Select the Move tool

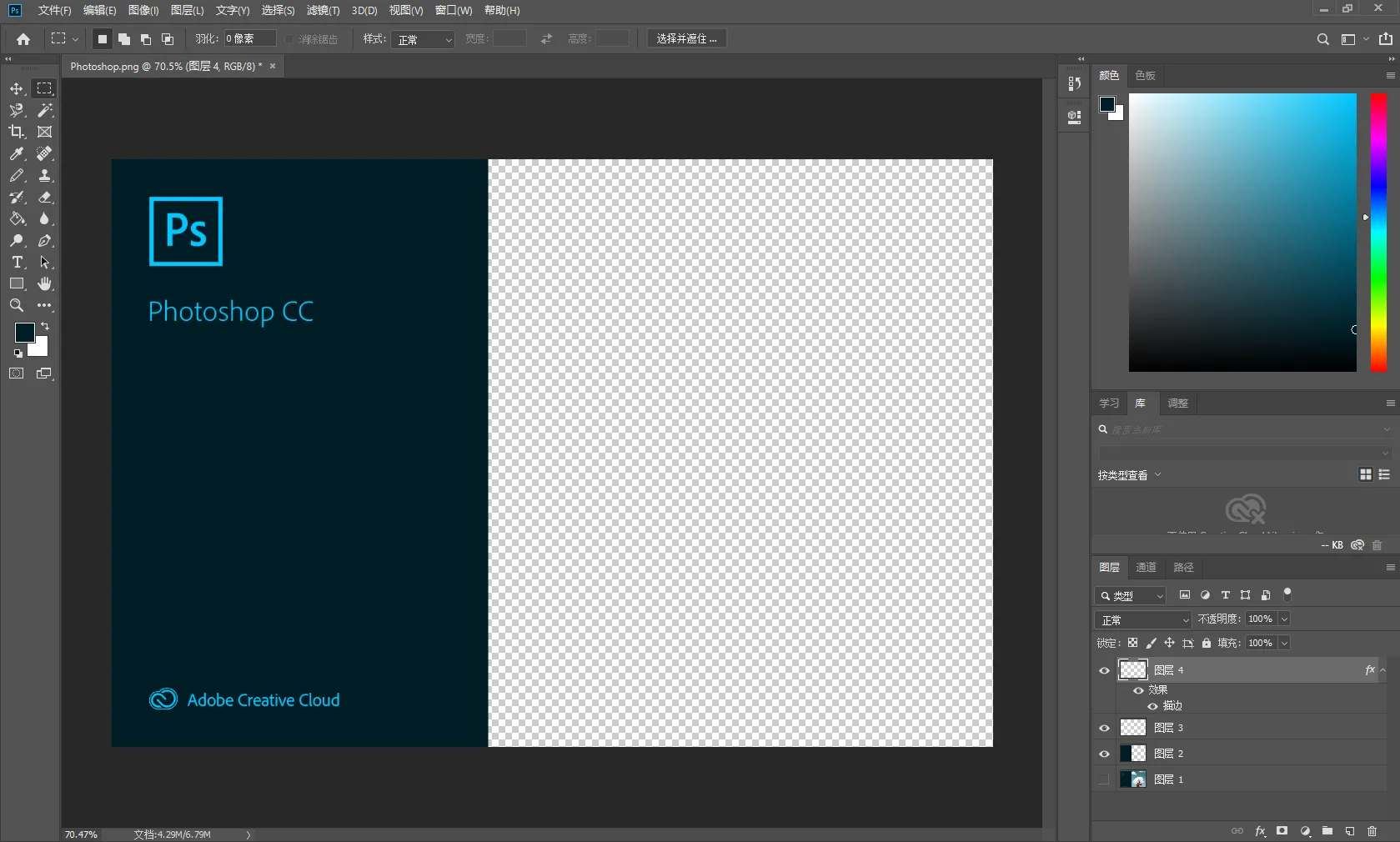17,88
